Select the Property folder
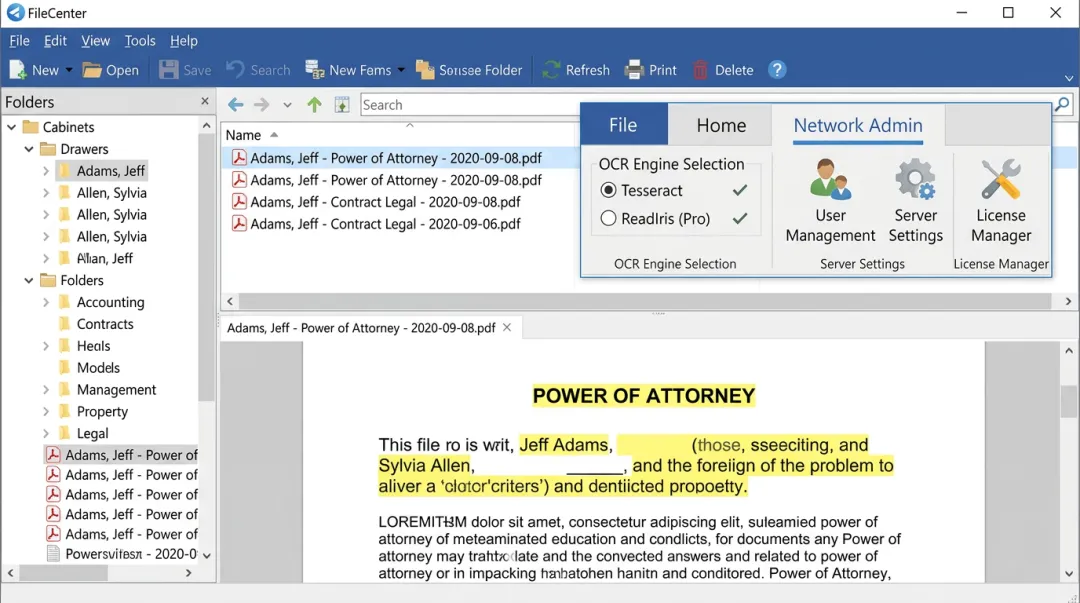The image size is (1080, 603). (x=102, y=411)
